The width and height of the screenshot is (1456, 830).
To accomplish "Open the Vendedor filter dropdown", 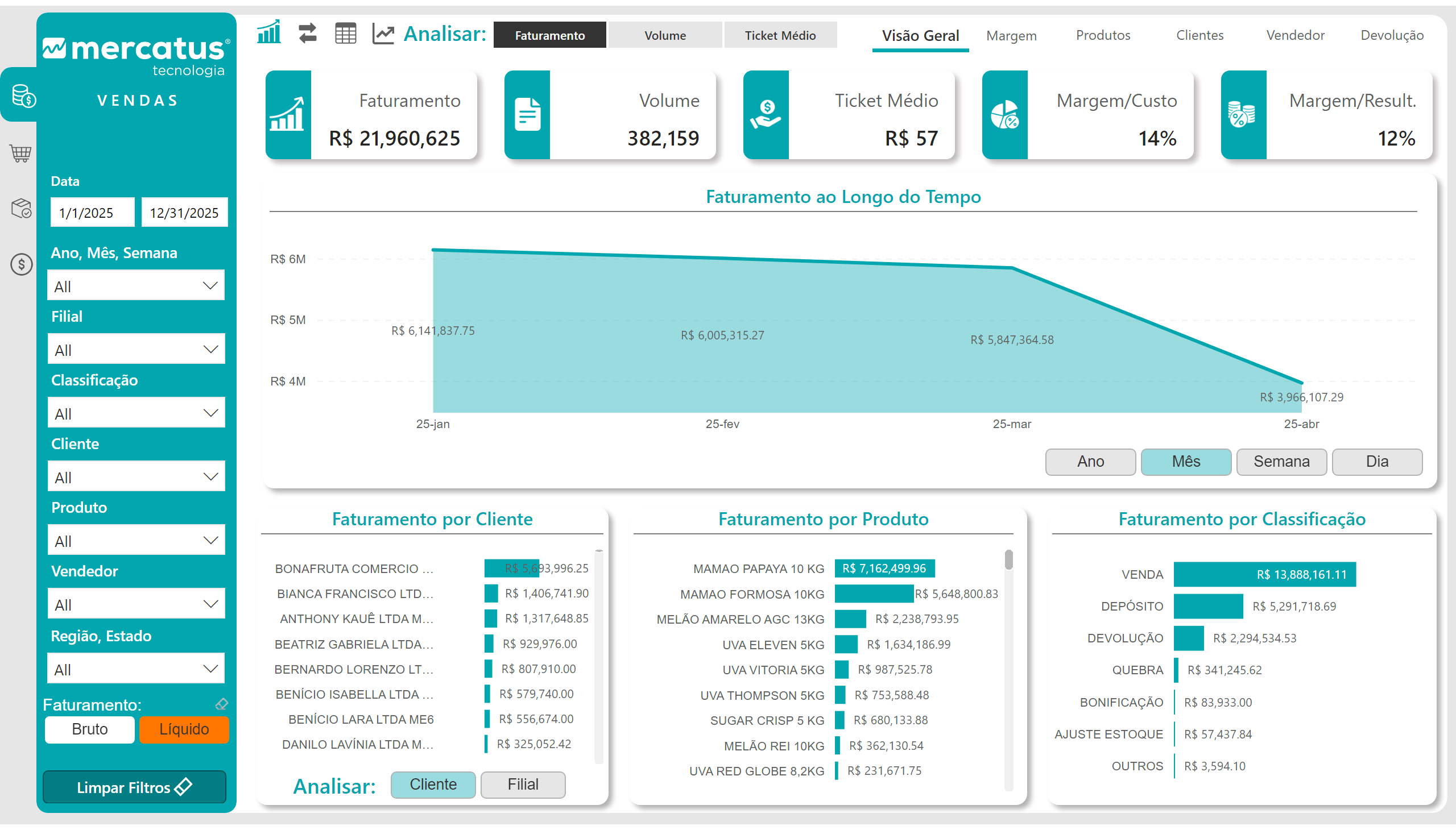I will [136, 604].
